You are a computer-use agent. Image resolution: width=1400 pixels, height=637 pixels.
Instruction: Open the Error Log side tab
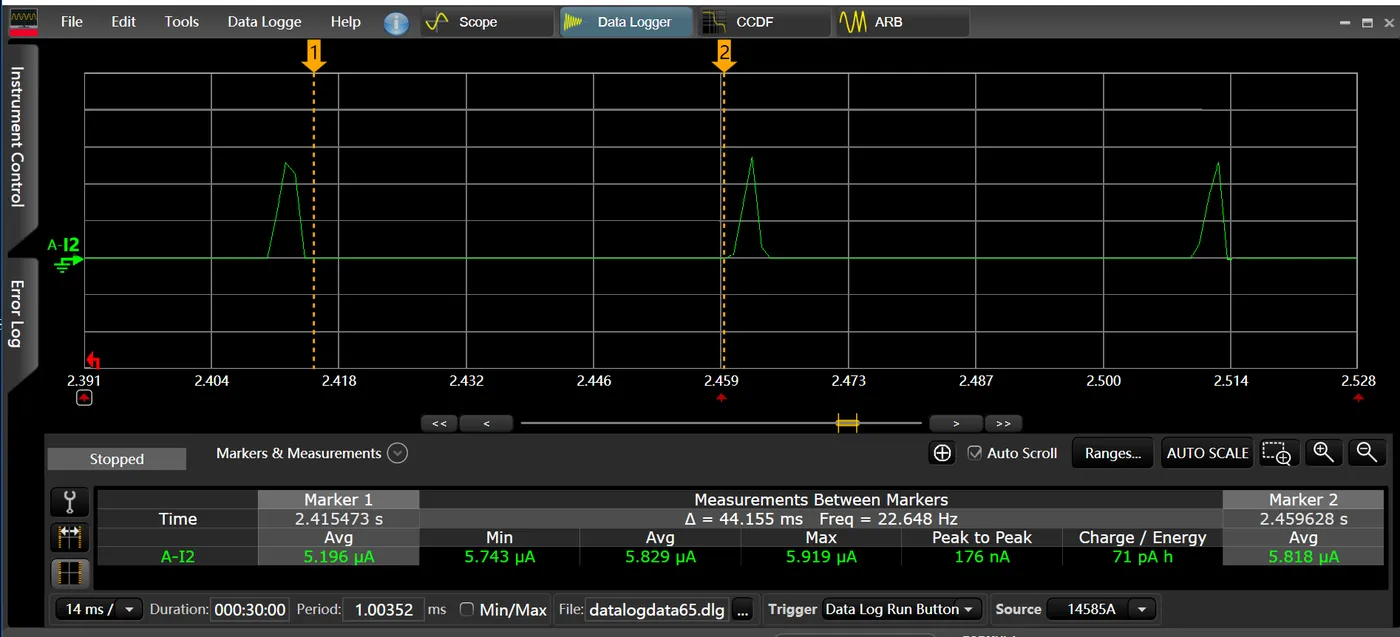[x=18, y=314]
